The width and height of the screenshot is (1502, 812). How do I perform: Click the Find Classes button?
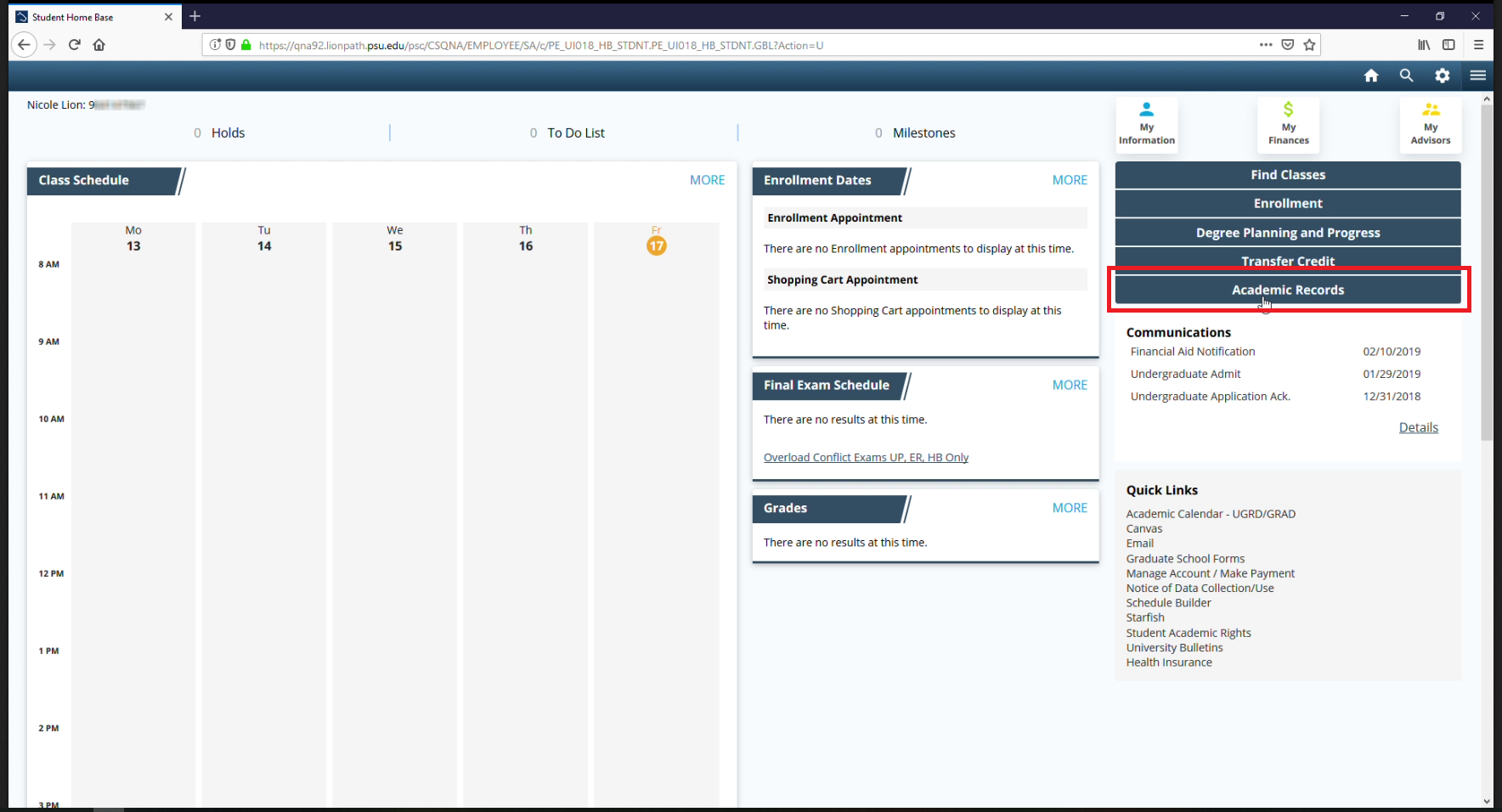tap(1288, 175)
